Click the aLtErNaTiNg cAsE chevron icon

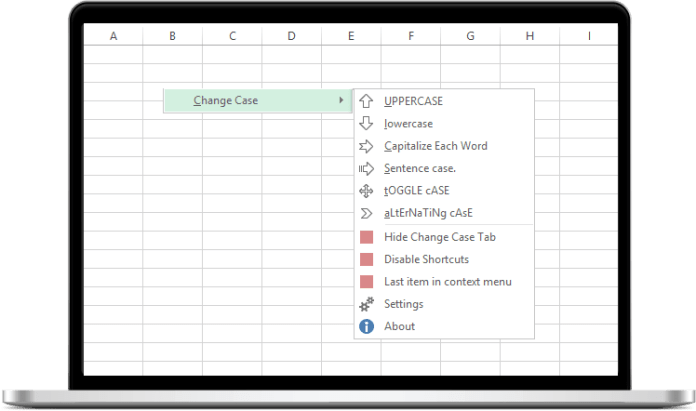coord(366,213)
